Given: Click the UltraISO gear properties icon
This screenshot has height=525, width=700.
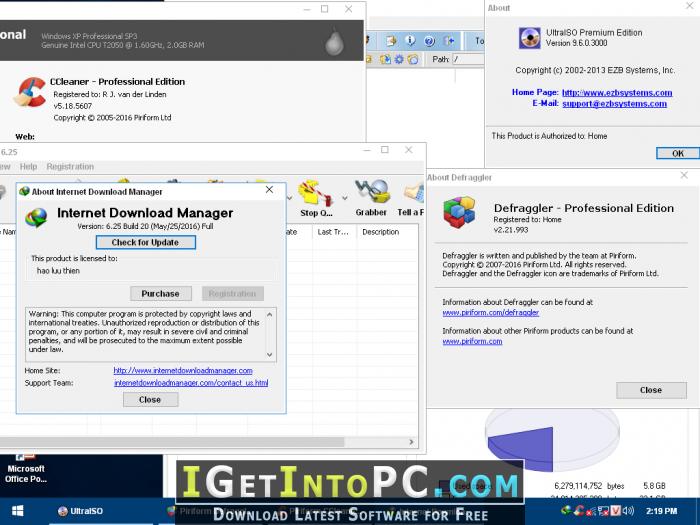Looking at the screenshot, I should [x=399, y=59].
